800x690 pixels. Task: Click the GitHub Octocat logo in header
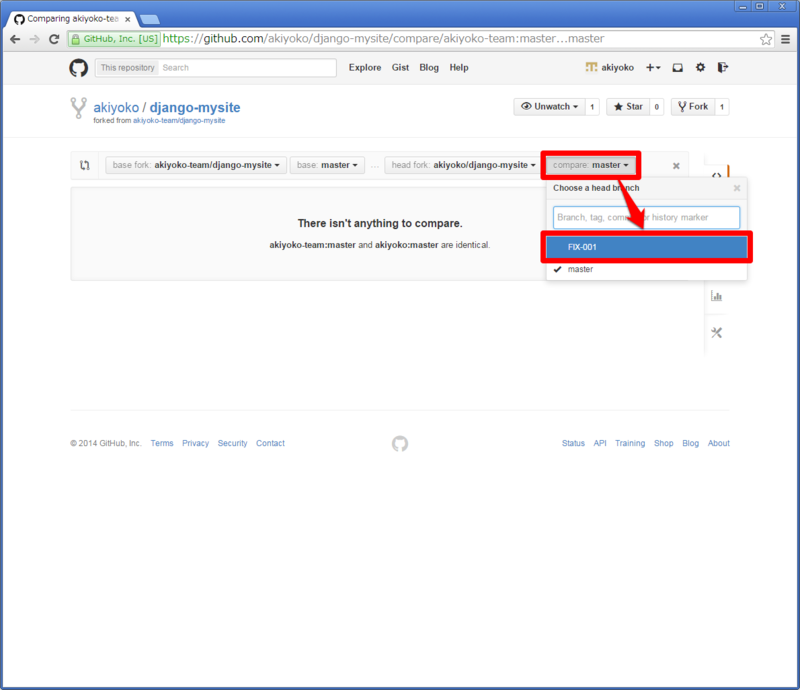tap(79, 67)
